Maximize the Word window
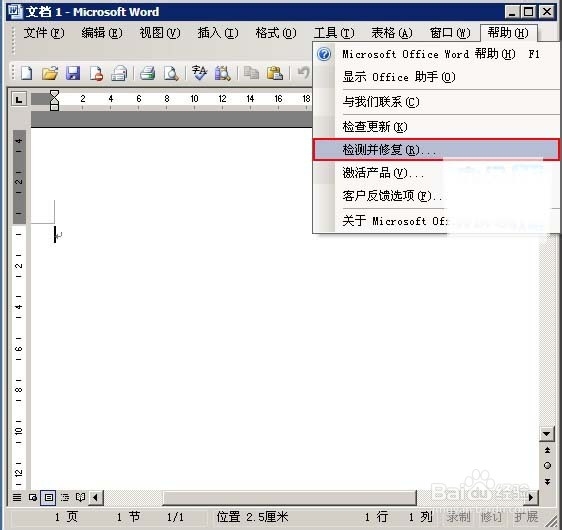The height and width of the screenshot is (530, 562). [529, 12]
